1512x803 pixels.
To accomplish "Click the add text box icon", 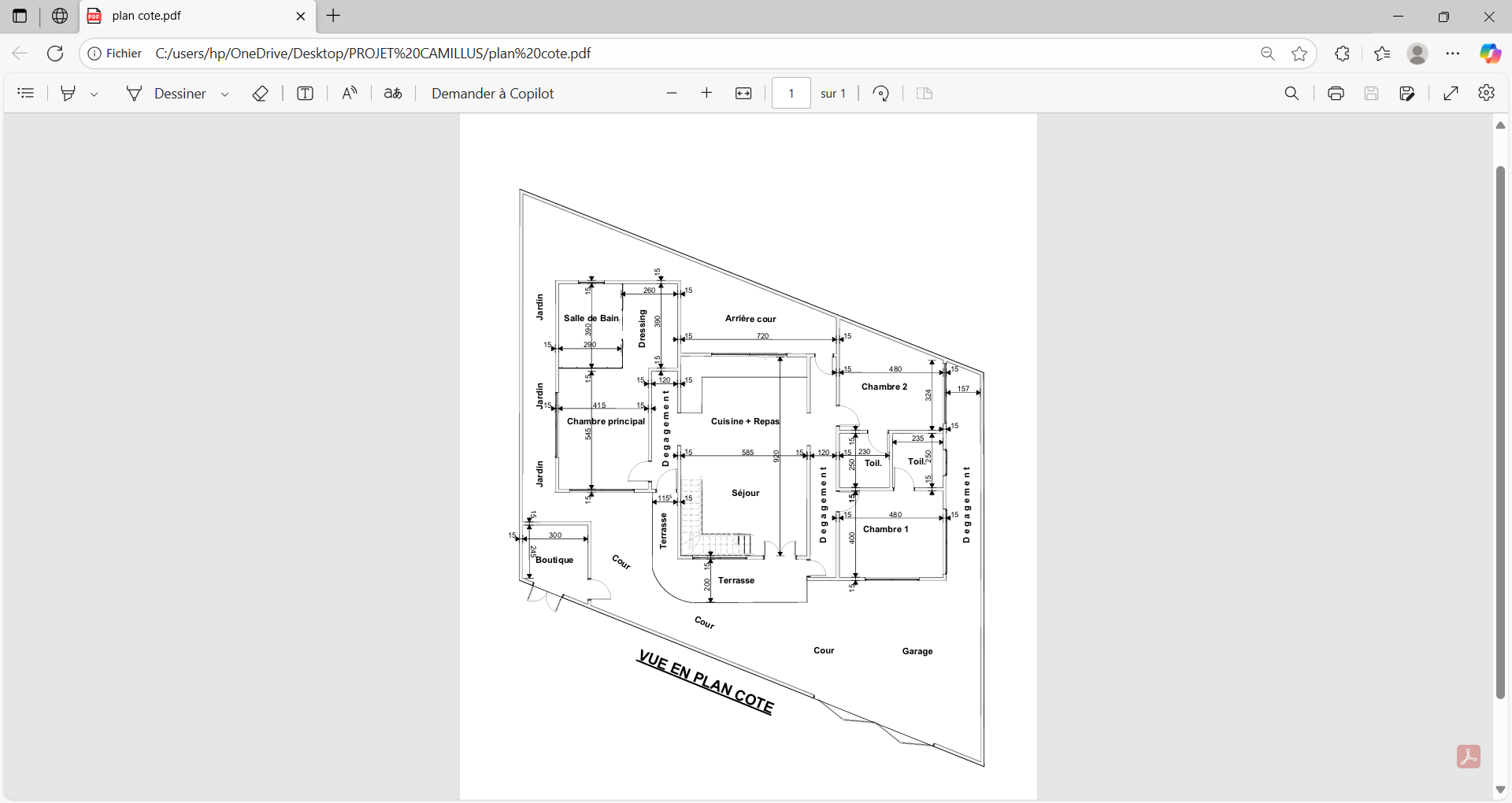I will tap(305, 94).
